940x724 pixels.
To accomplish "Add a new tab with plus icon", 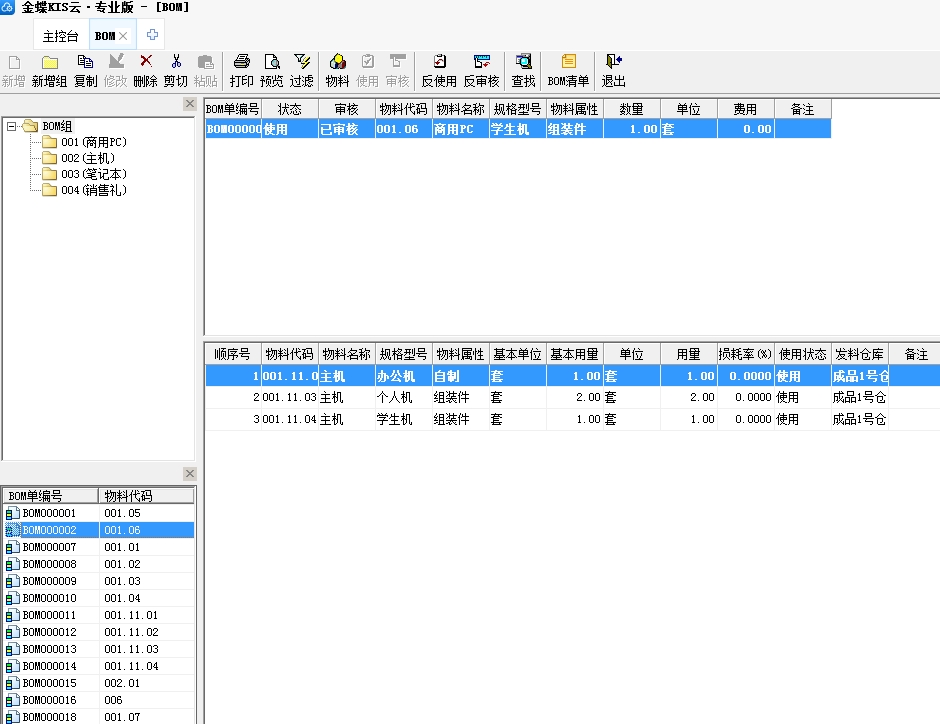I will coord(152,35).
